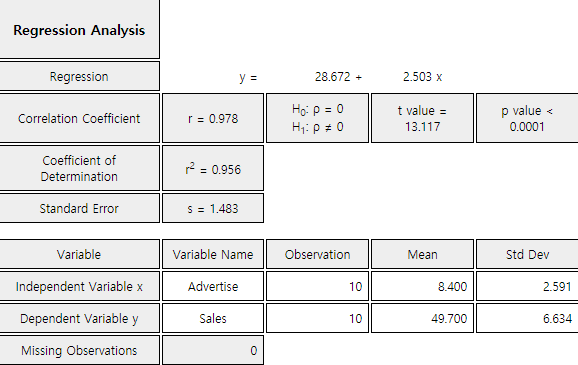Click the Mean column header
Viewport: 578px width, 365px height.
pyautogui.click(x=422, y=254)
